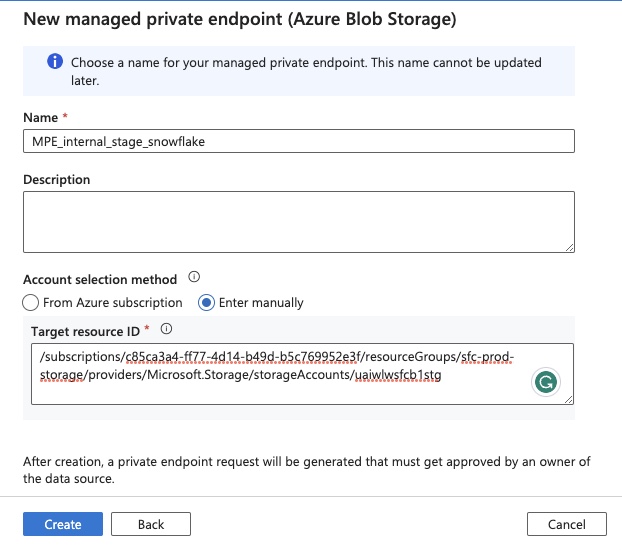Select the From Azure subscription radio button
622x550 pixels.
coord(30,302)
